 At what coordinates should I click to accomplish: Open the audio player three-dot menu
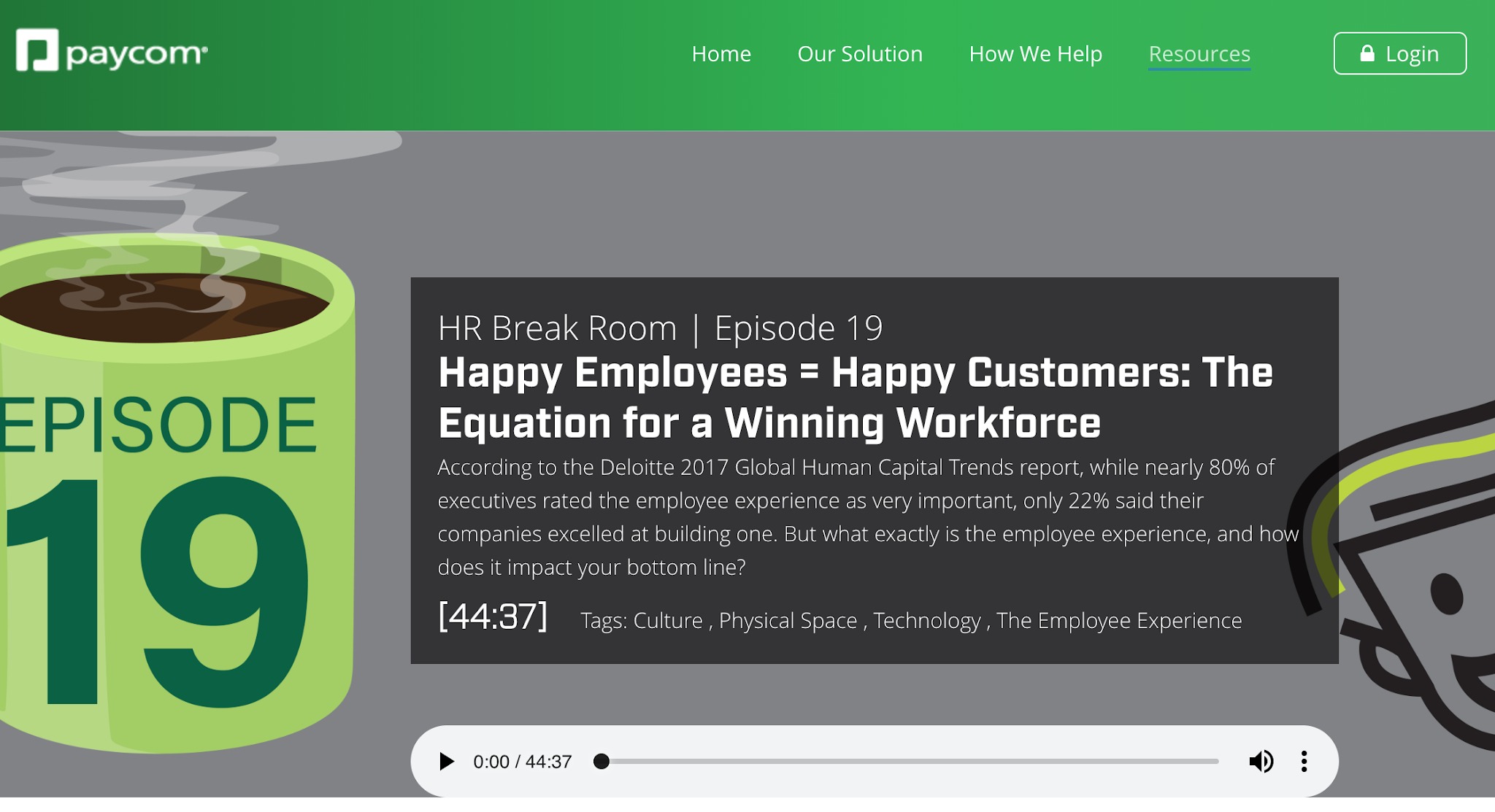(1304, 761)
